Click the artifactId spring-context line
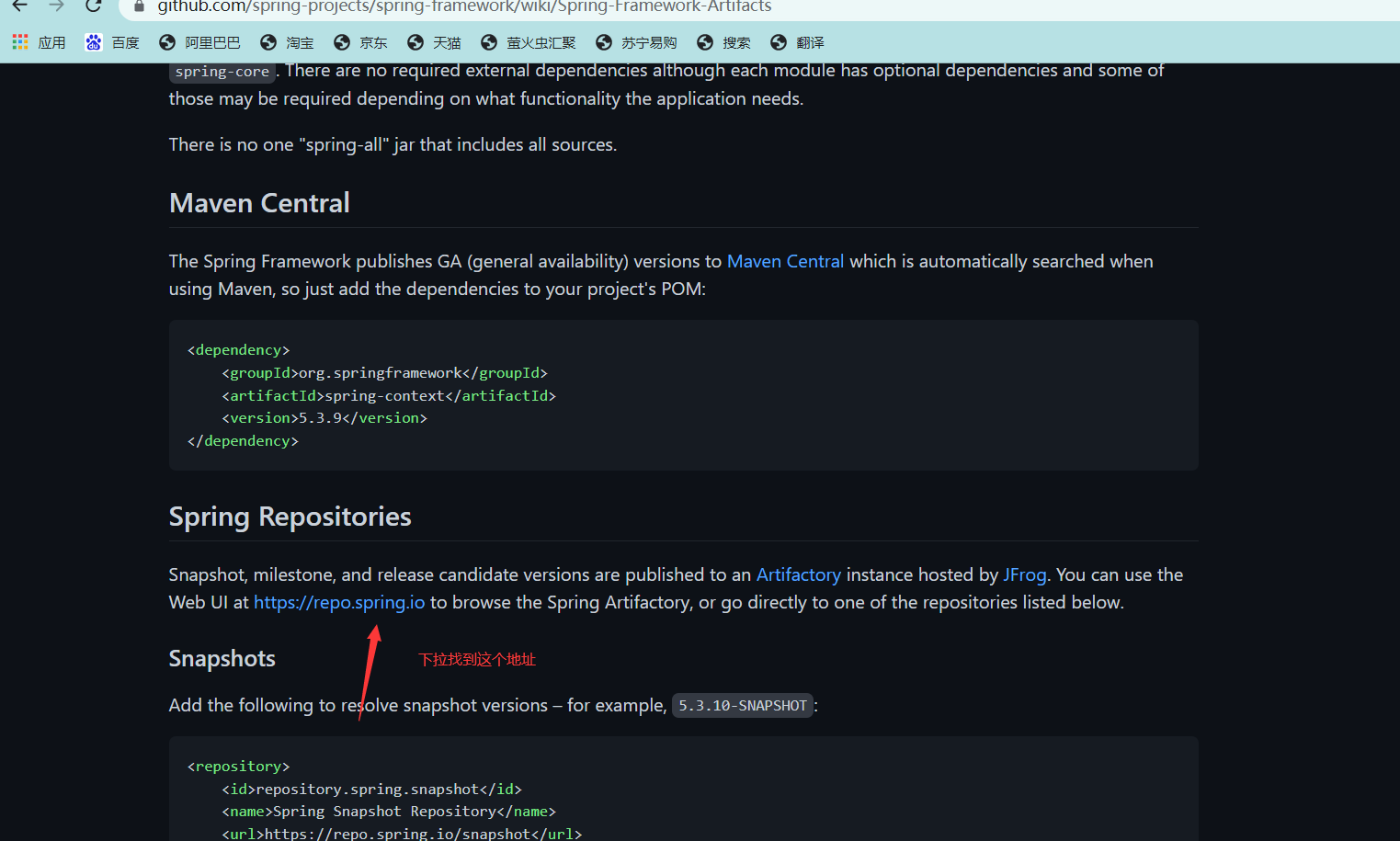The height and width of the screenshot is (841, 1400). [389, 395]
